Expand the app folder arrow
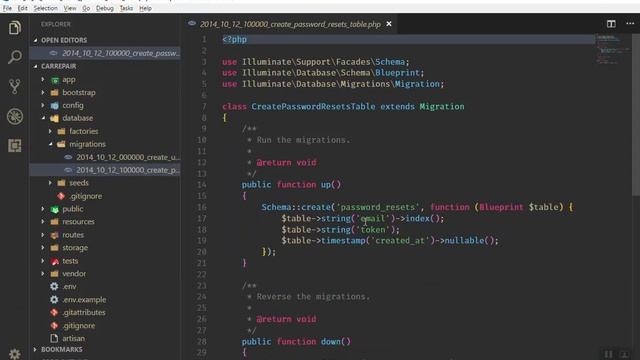The width and height of the screenshot is (640, 360). (43, 79)
